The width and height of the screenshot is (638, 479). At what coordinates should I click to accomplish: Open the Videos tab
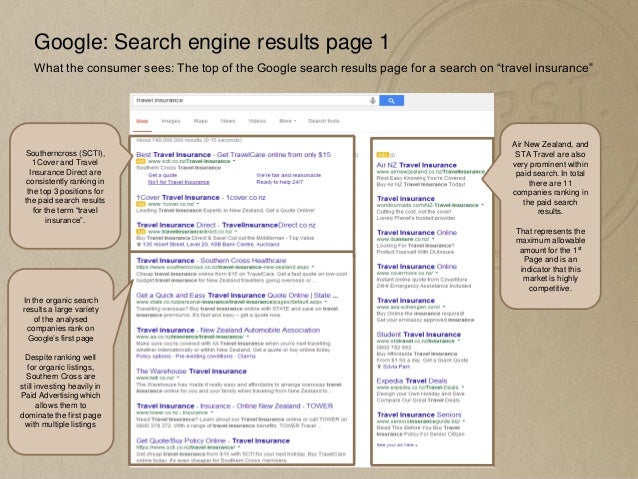point(257,121)
